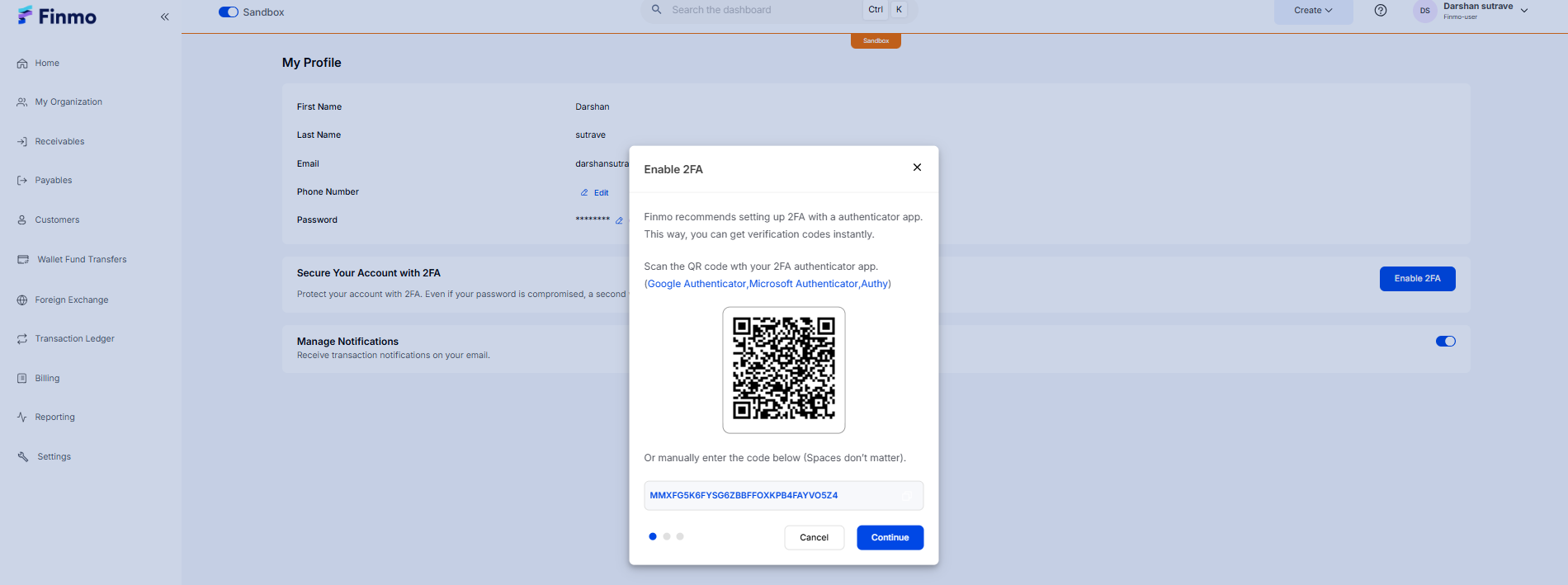Click the Home icon in sidebar
The image size is (1568, 585).
coord(22,64)
